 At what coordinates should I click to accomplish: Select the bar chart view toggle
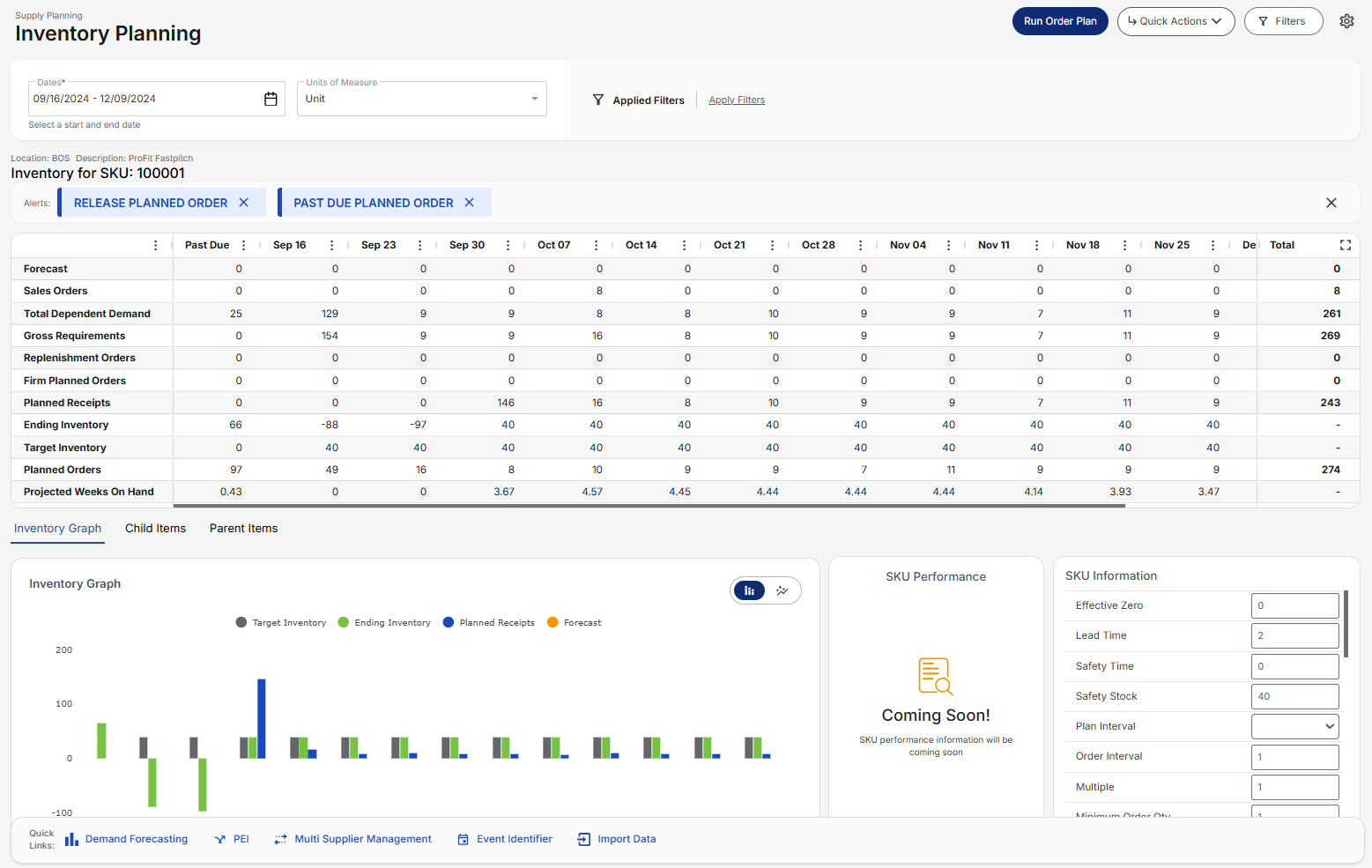click(749, 590)
